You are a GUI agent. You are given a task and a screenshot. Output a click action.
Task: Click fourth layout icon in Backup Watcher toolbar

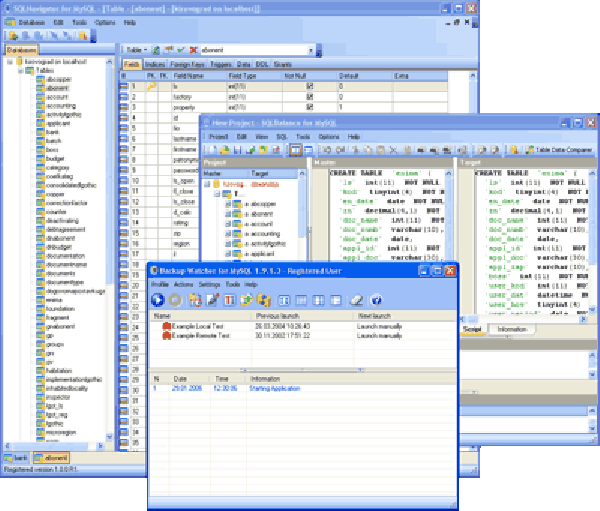tap(336, 300)
